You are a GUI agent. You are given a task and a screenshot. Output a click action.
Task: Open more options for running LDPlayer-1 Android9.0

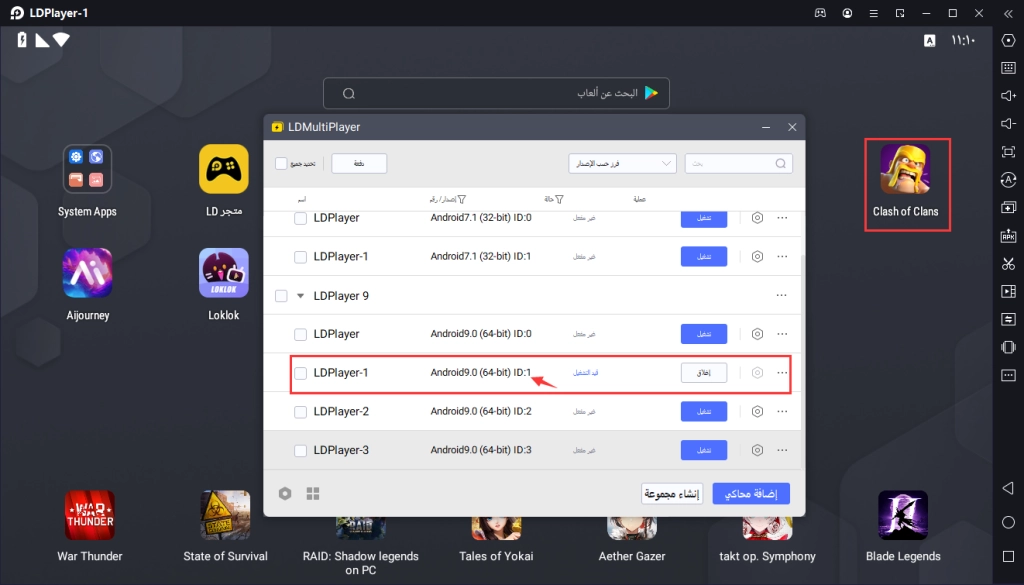(x=782, y=372)
